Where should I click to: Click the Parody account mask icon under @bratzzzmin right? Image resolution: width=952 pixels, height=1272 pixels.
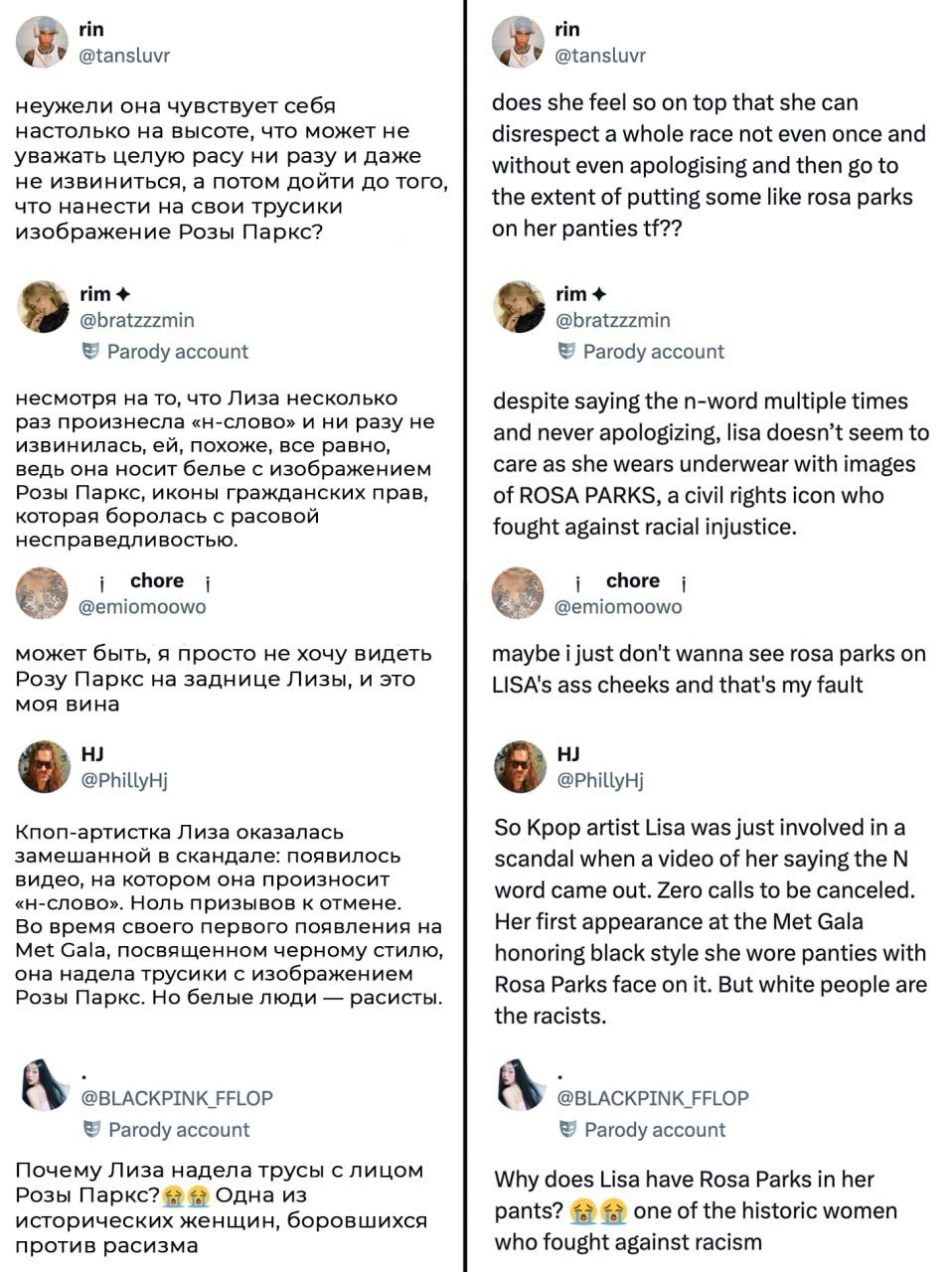coord(567,351)
